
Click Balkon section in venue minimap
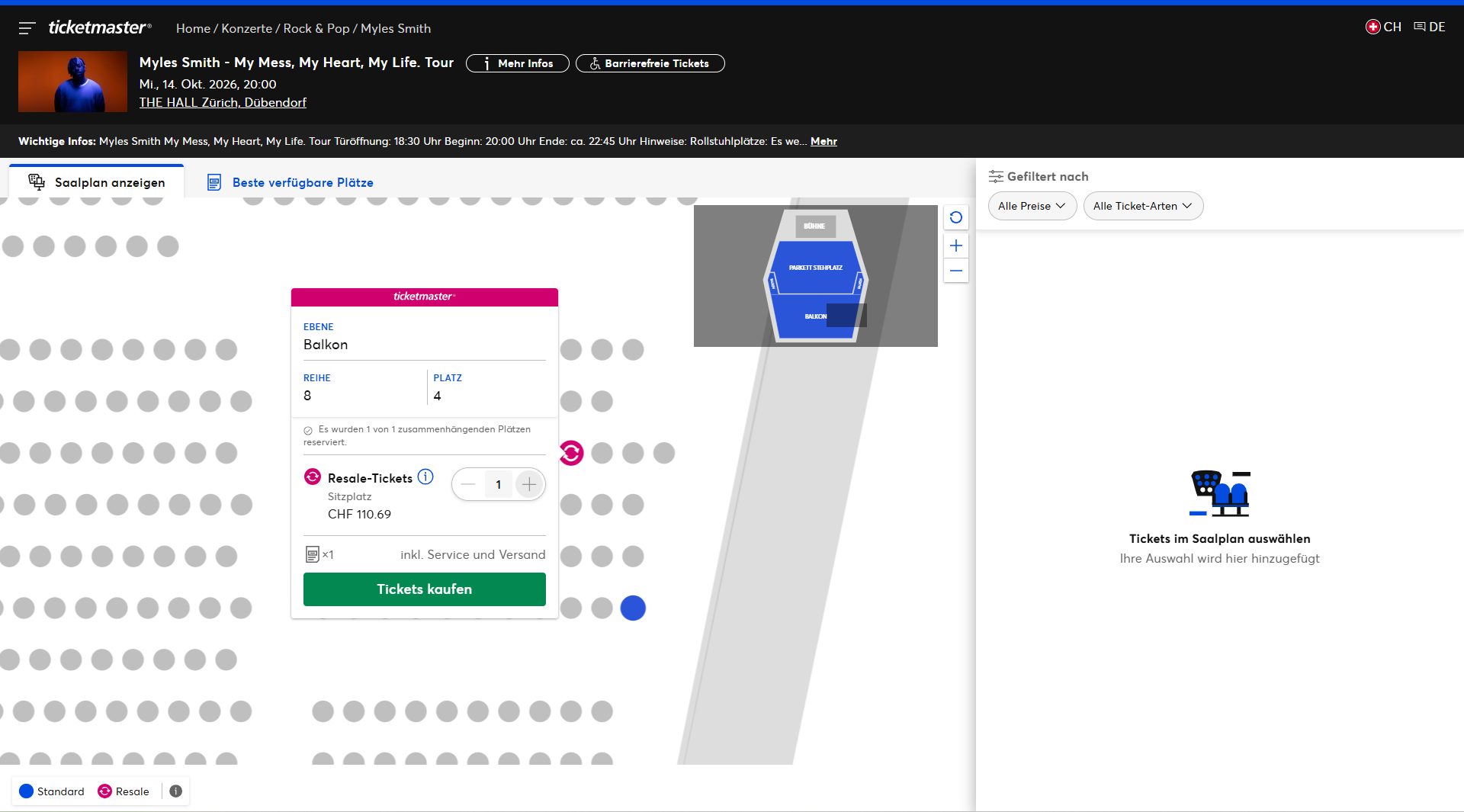click(815, 316)
